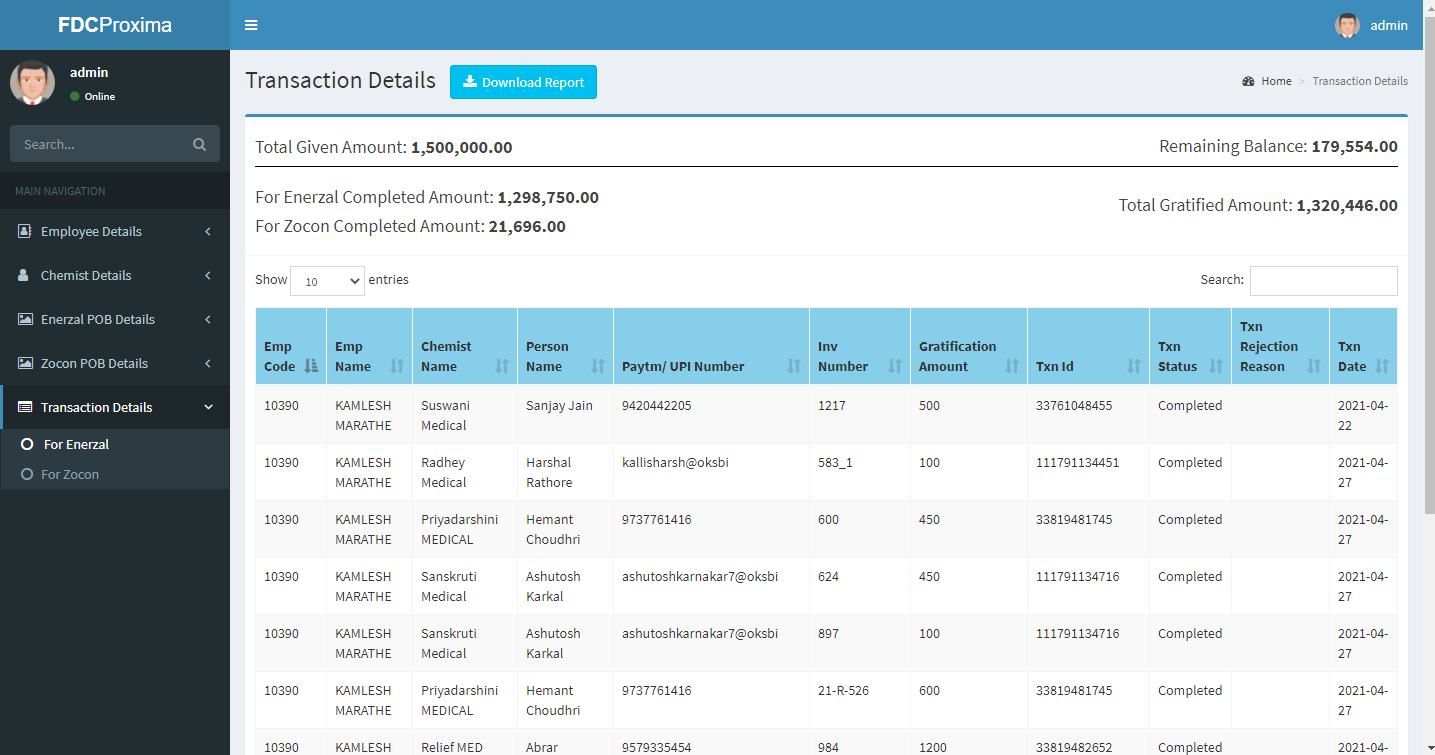This screenshot has height=755, width=1435.
Task: Click the Employee Details ID card icon
Action: 24,231
